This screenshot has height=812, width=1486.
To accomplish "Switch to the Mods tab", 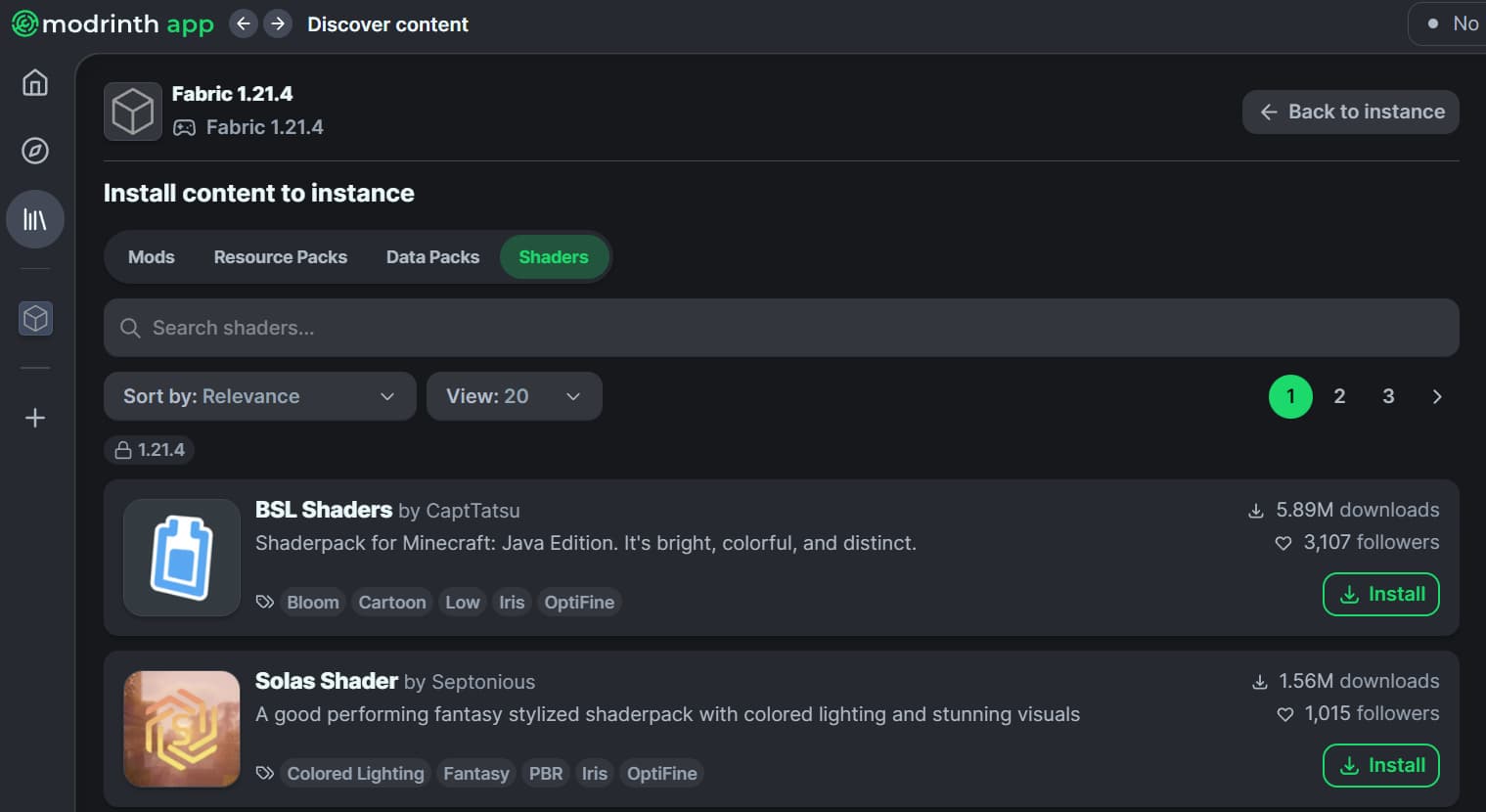I will tap(152, 257).
